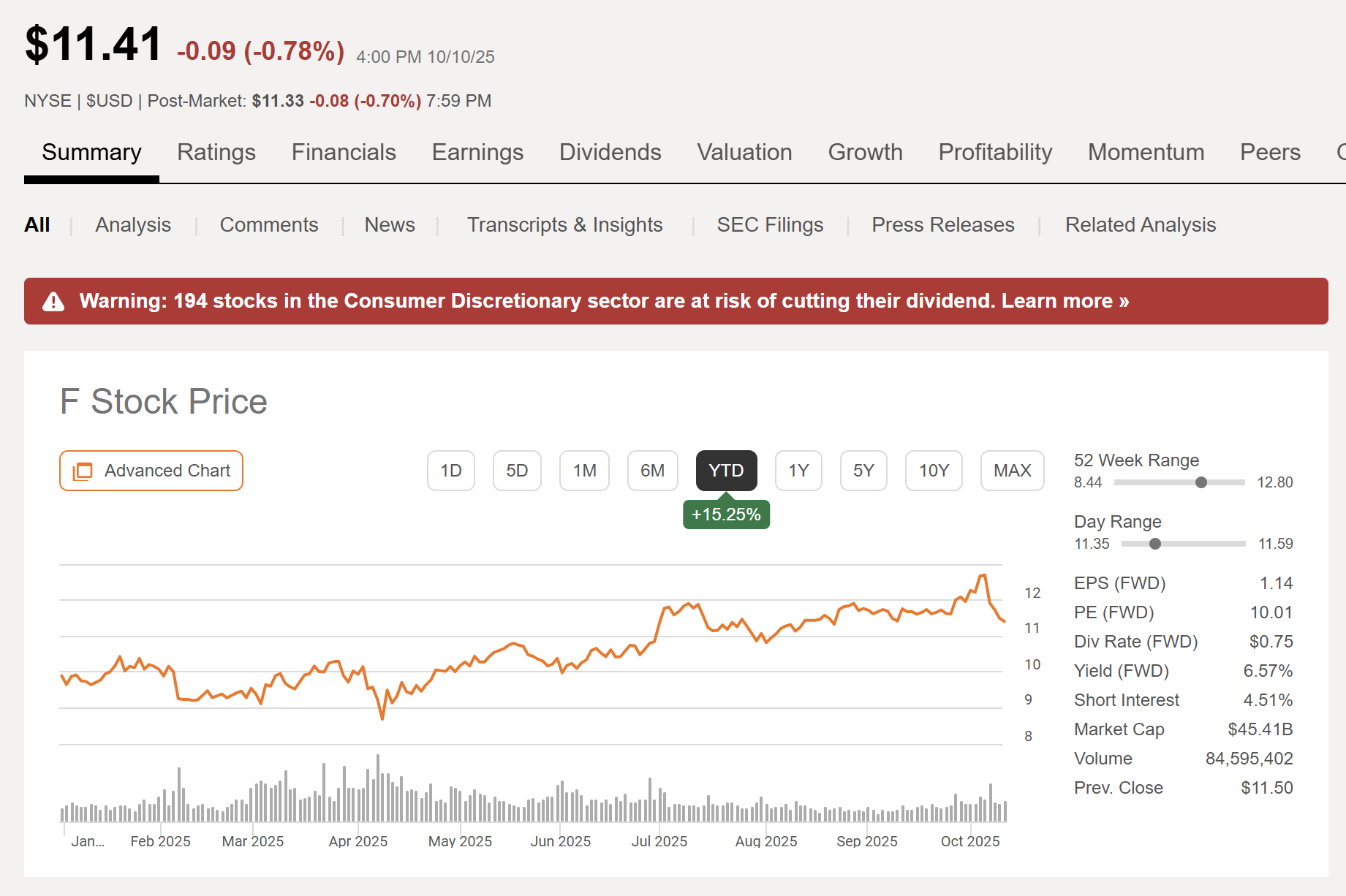This screenshot has width=1346, height=896.
Task: Open the Peers tab
Action: [1270, 152]
